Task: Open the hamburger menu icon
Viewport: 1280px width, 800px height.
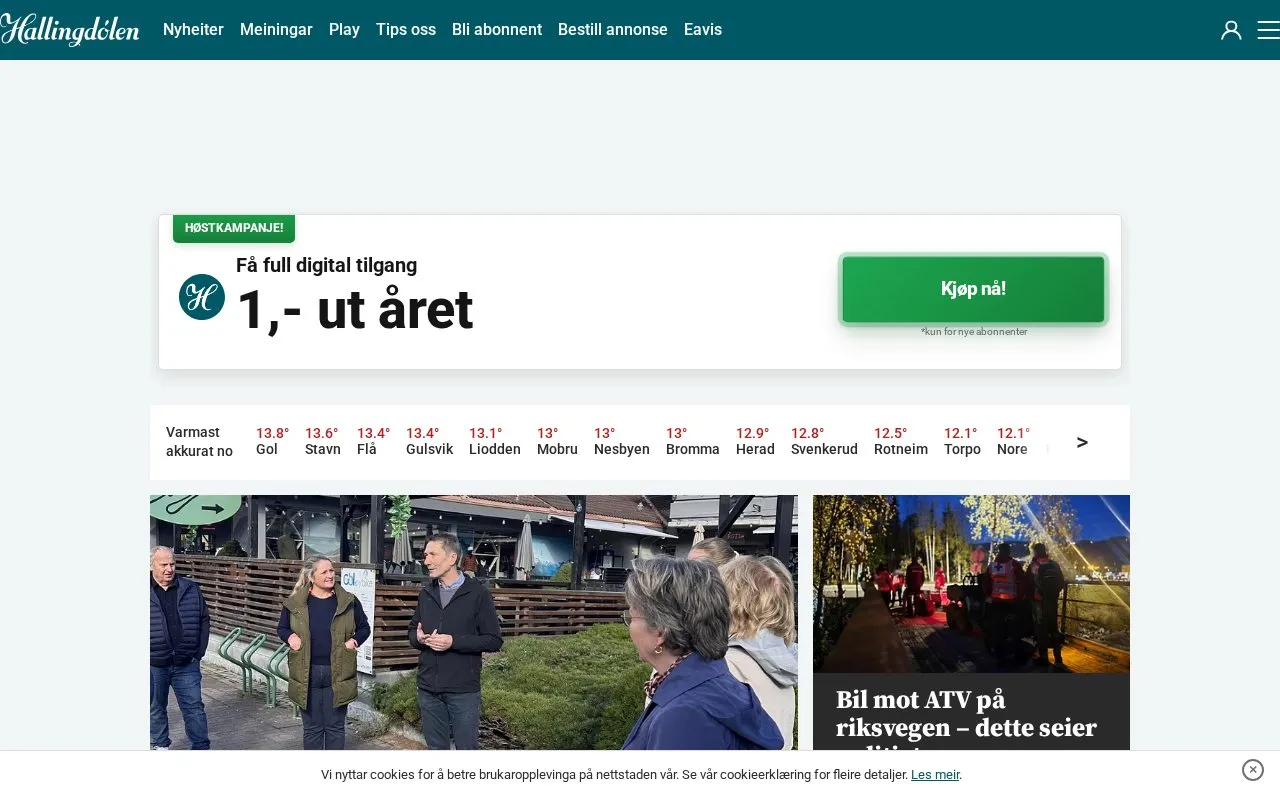Action: click(1268, 30)
